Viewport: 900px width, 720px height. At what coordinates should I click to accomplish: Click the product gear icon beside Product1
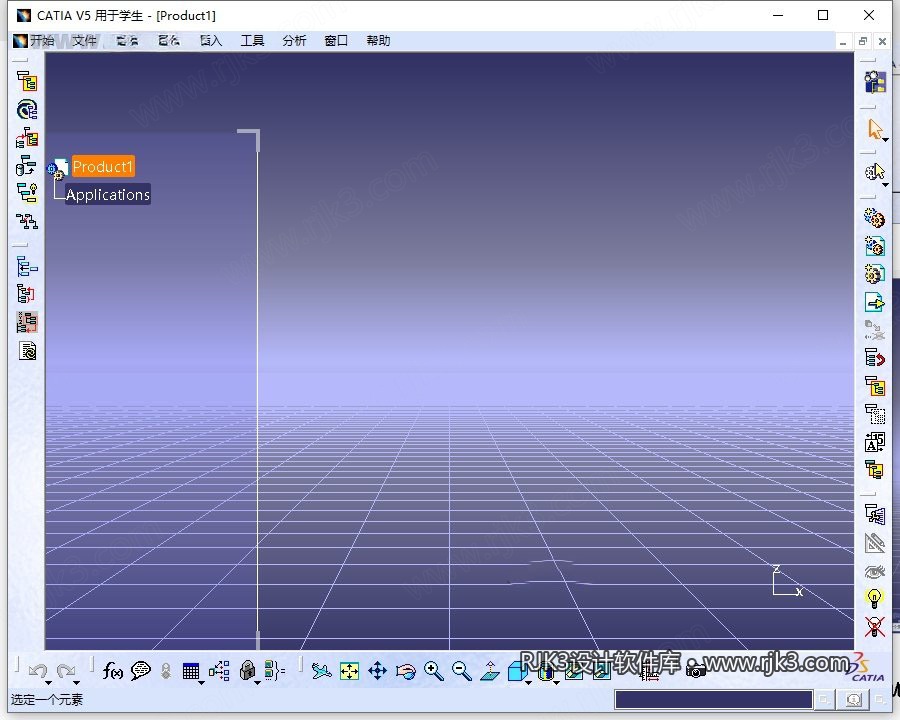(x=57, y=169)
